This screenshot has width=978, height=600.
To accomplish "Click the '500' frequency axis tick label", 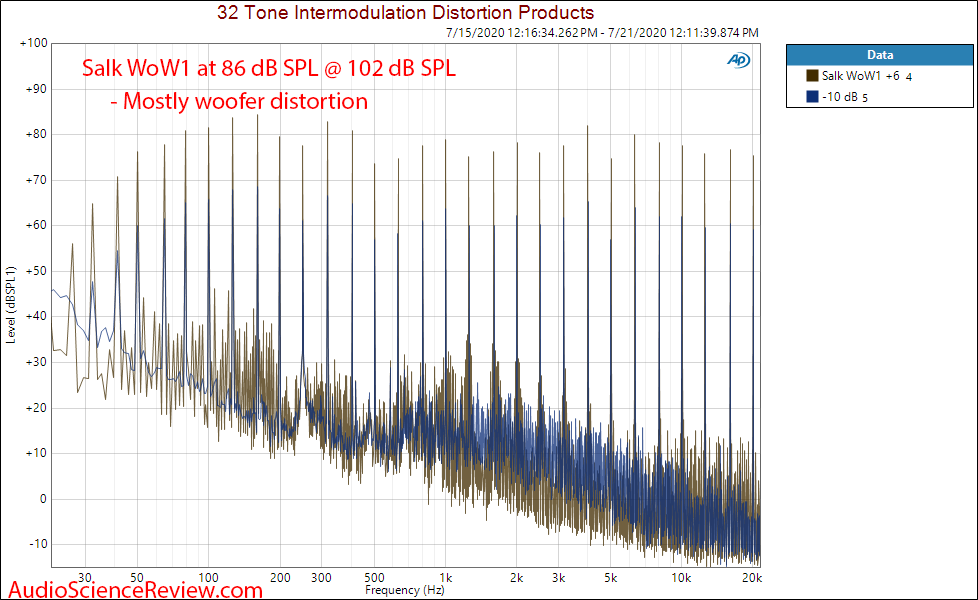I will click(374, 578).
